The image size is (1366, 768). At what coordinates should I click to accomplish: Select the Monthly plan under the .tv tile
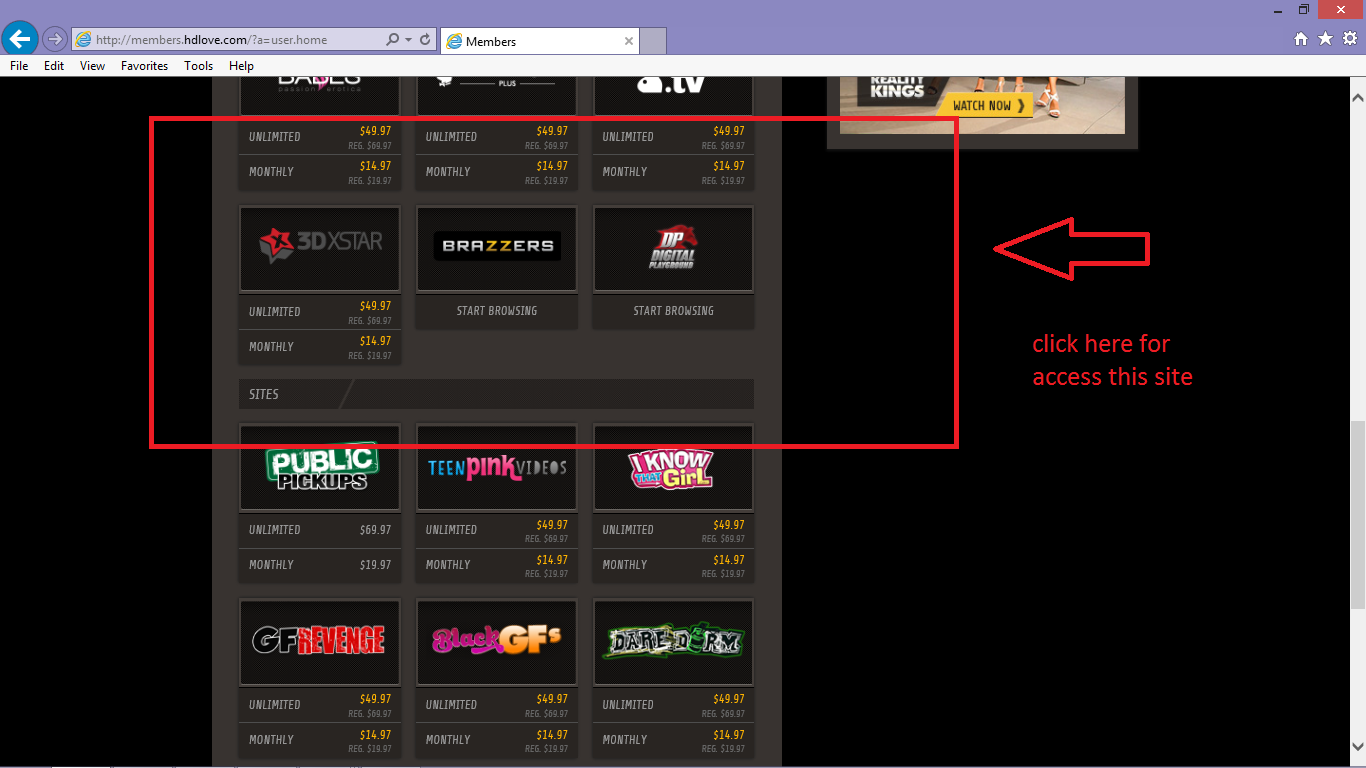click(x=673, y=172)
